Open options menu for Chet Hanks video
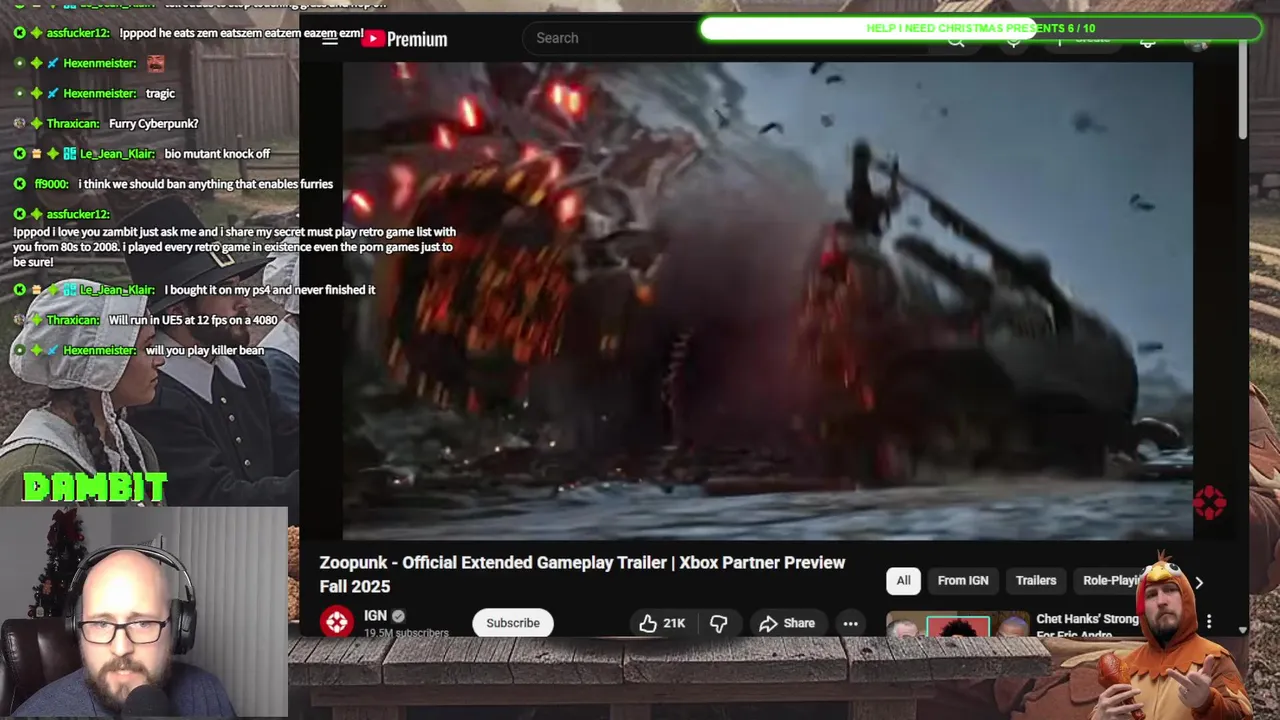Viewport: 1280px width, 720px height. tap(1209, 622)
